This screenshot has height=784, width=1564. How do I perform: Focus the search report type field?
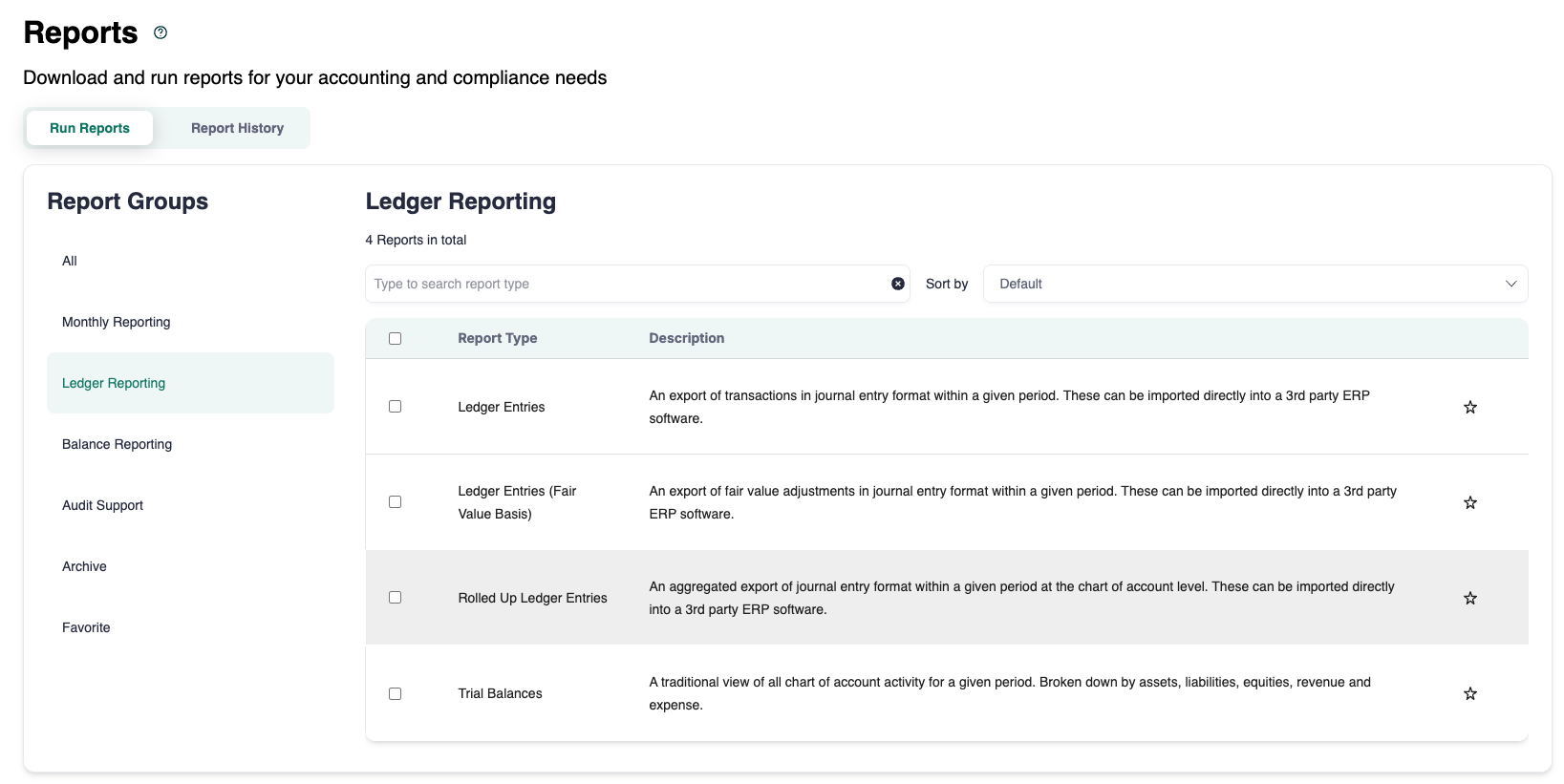coord(626,284)
